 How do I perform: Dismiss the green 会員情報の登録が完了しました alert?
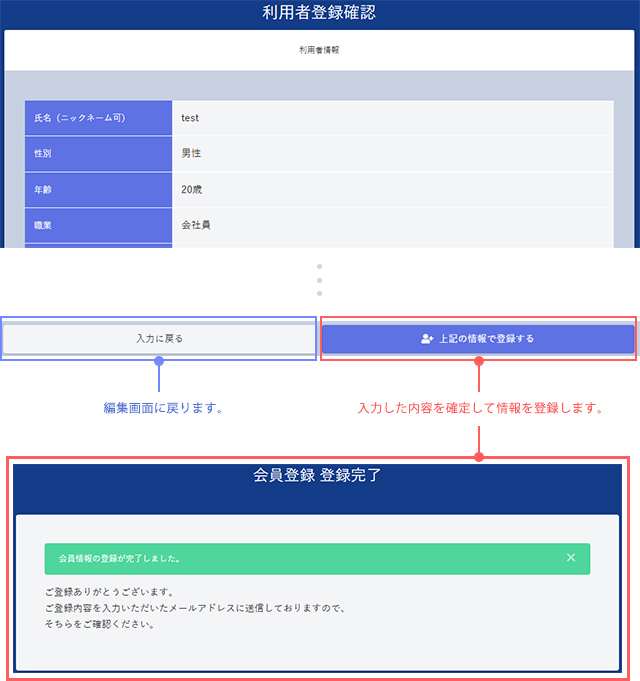(571, 558)
